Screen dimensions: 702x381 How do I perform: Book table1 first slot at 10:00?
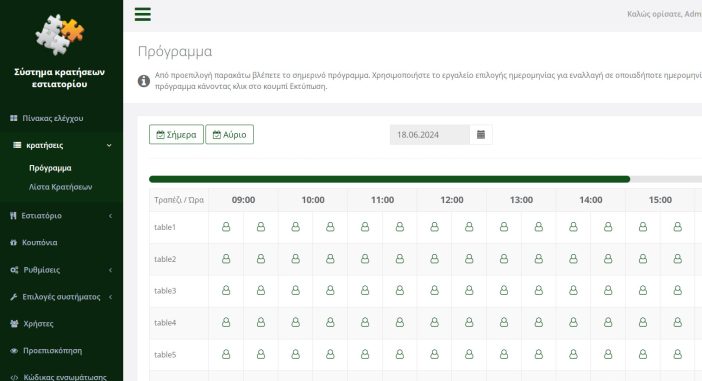click(295, 227)
